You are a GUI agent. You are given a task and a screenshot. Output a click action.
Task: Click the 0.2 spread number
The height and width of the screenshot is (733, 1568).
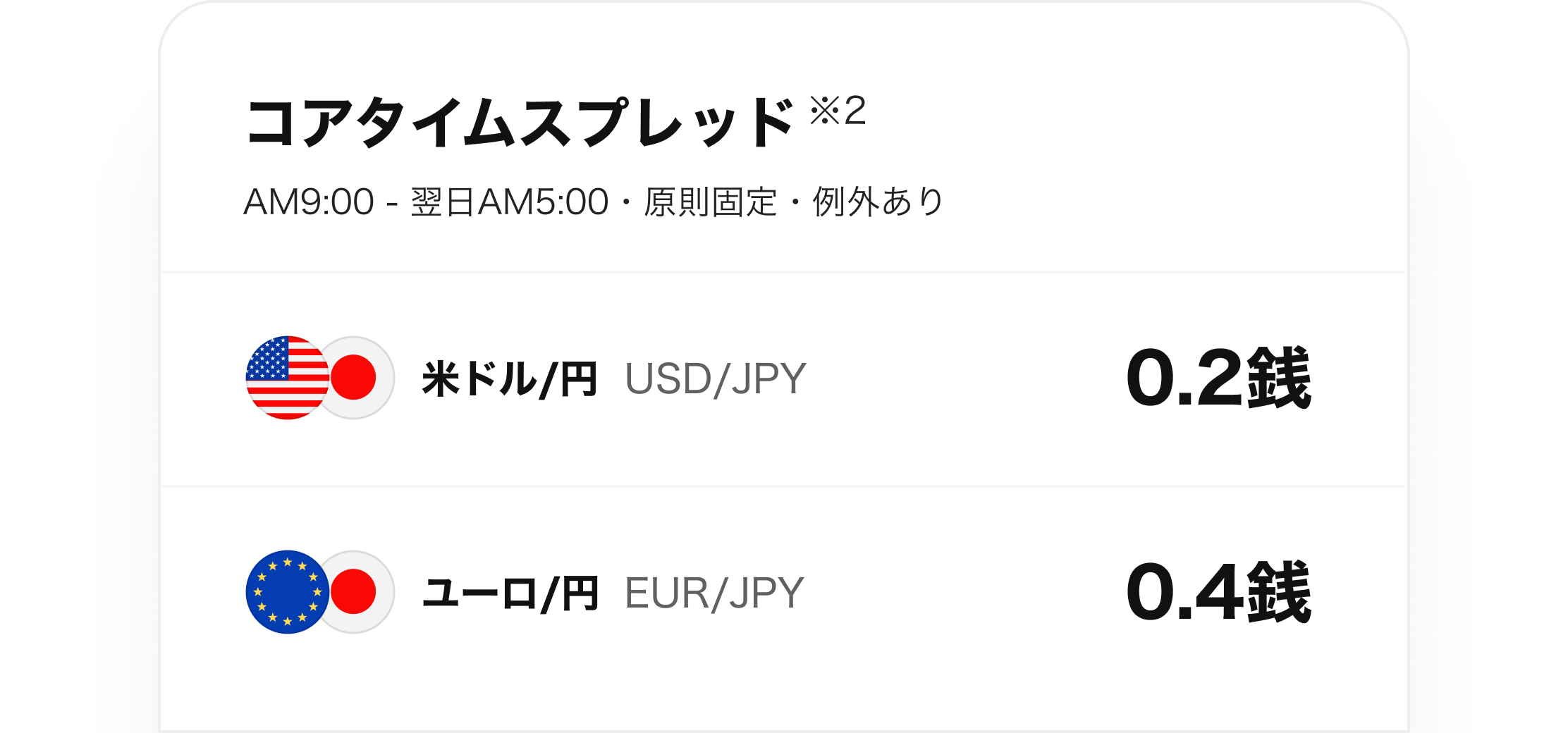coord(1184,378)
